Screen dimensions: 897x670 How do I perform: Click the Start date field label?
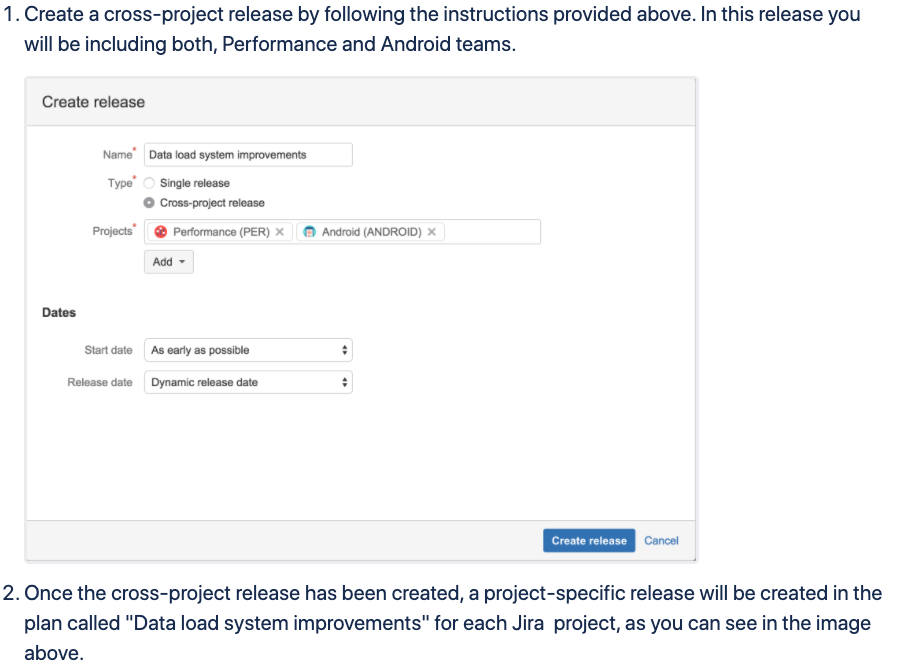108,350
